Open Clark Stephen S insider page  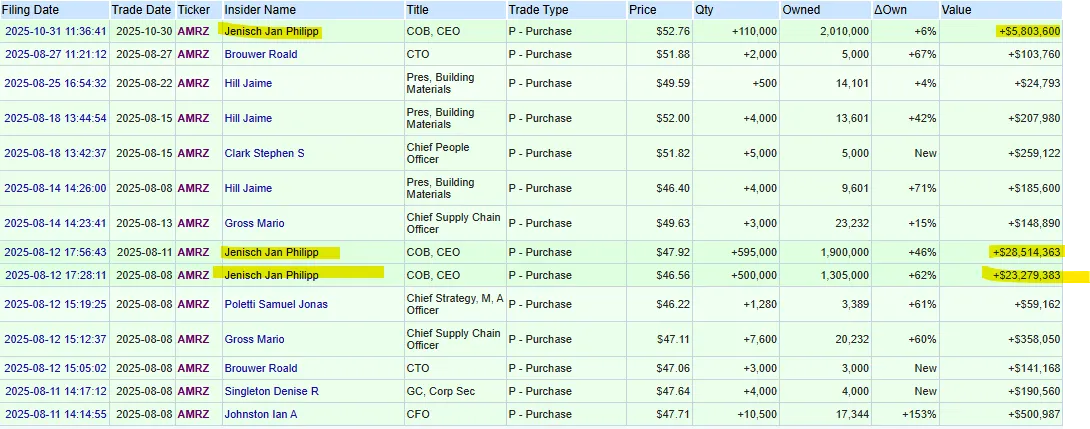pyautogui.click(x=264, y=153)
